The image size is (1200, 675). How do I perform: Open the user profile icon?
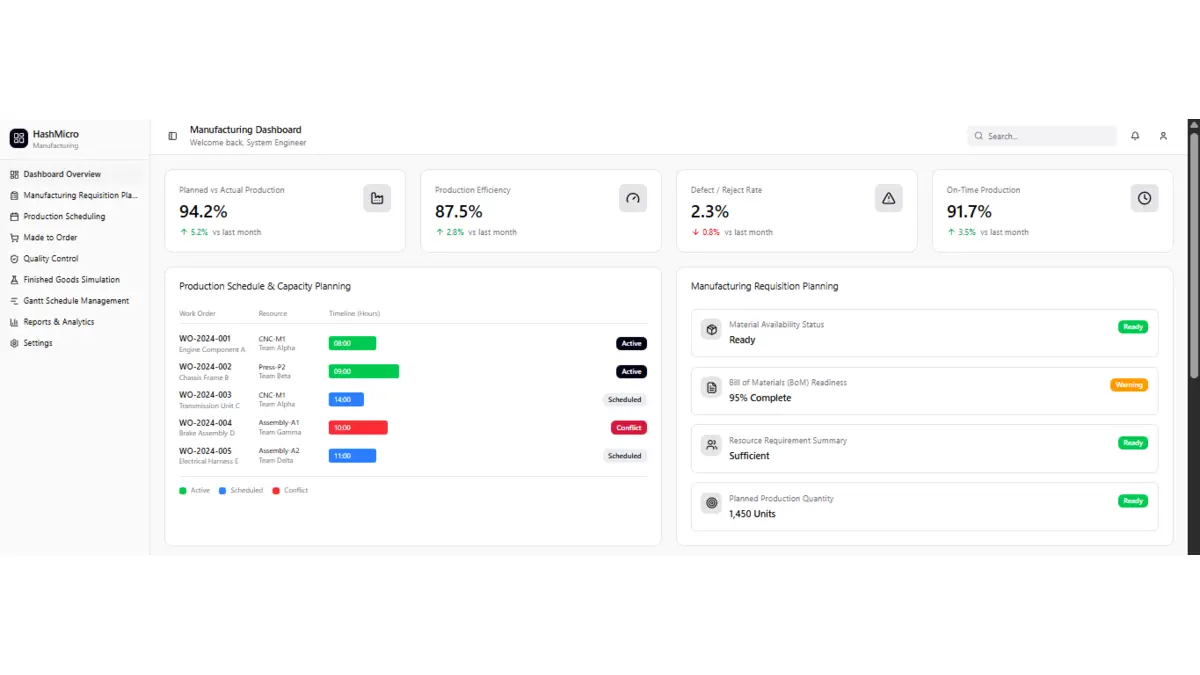point(1163,136)
